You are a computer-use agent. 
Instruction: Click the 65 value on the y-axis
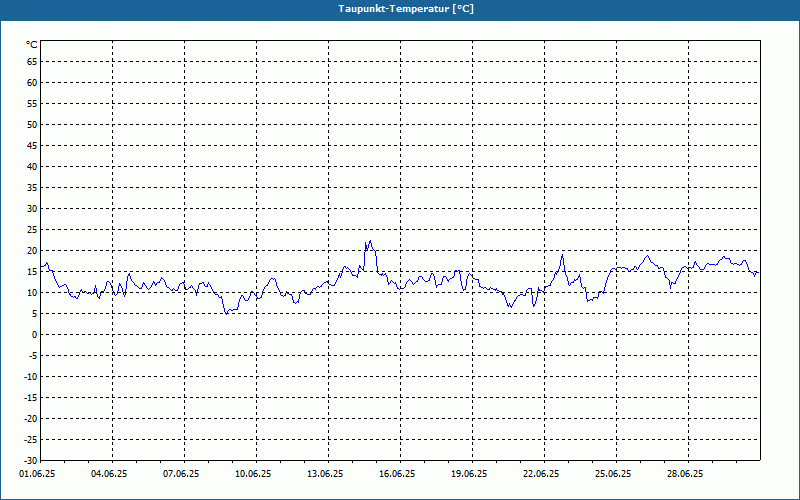click(32, 62)
